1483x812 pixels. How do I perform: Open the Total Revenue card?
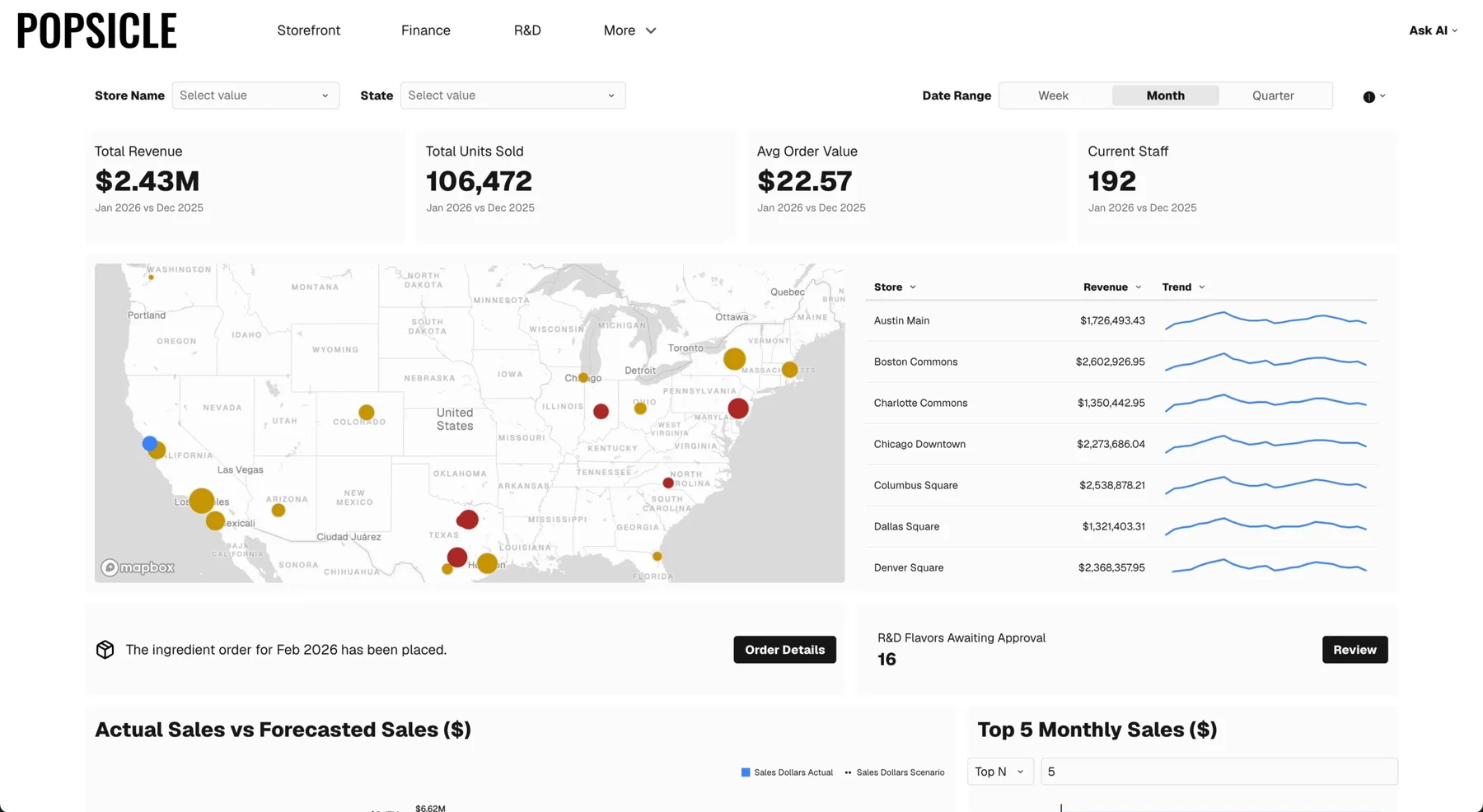pyautogui.click(x=245, y=186)
